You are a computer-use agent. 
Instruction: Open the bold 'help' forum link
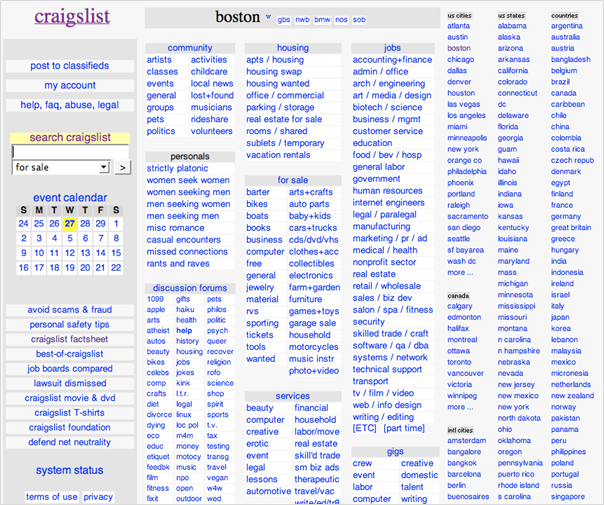(x=184, y=331)
